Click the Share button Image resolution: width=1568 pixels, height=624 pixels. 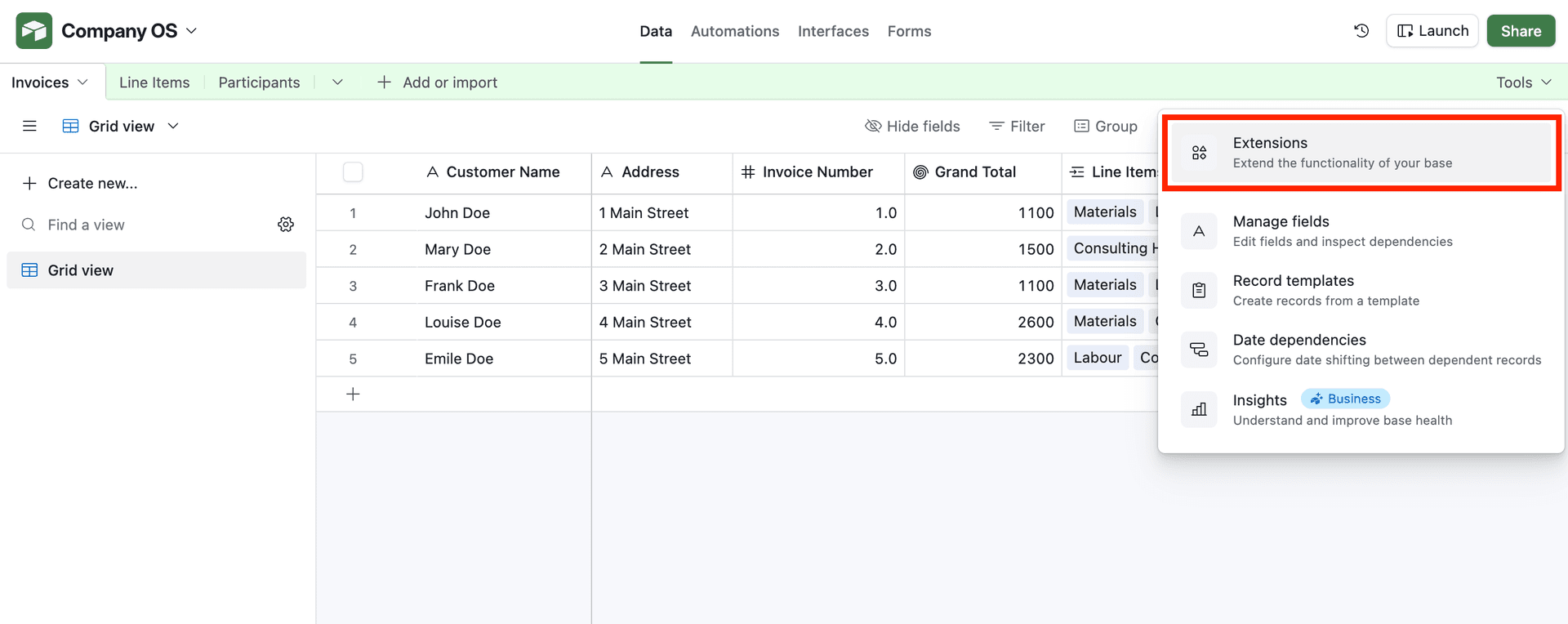click(x=1521, y=31)
